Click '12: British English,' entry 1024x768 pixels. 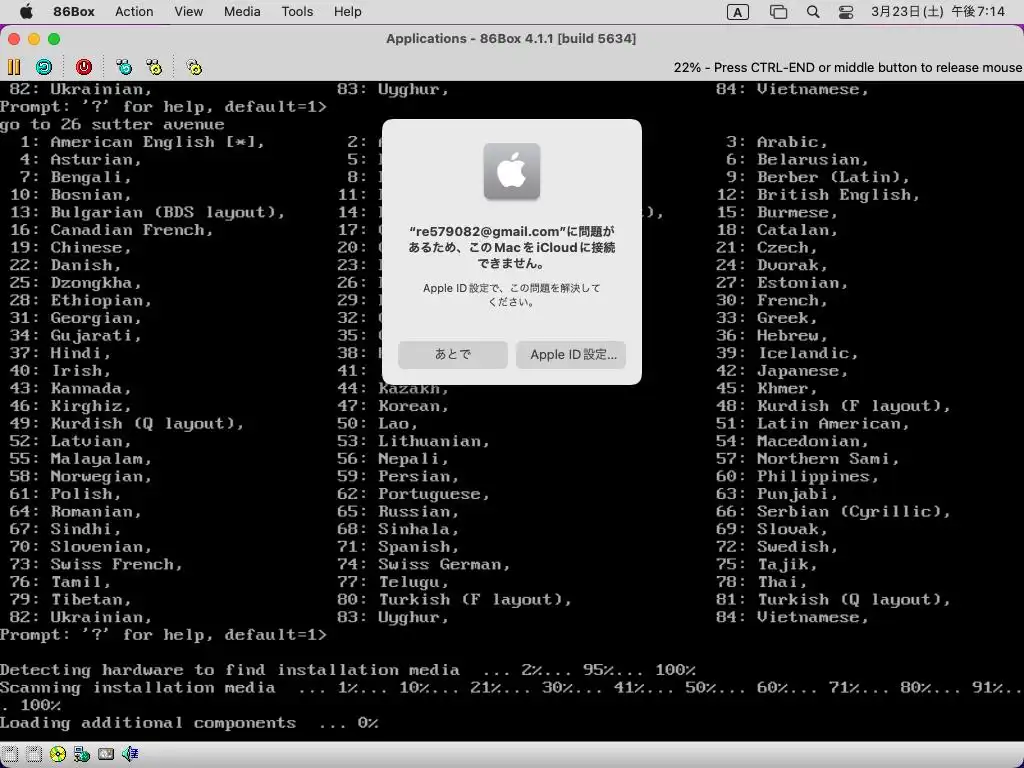[x=818, y=195]
